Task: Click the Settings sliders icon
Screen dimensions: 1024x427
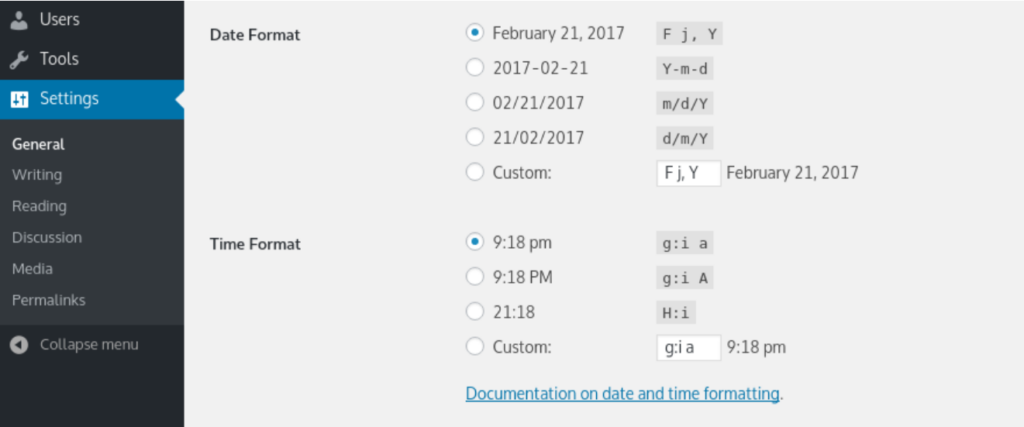Action: (x=19, y=99)
